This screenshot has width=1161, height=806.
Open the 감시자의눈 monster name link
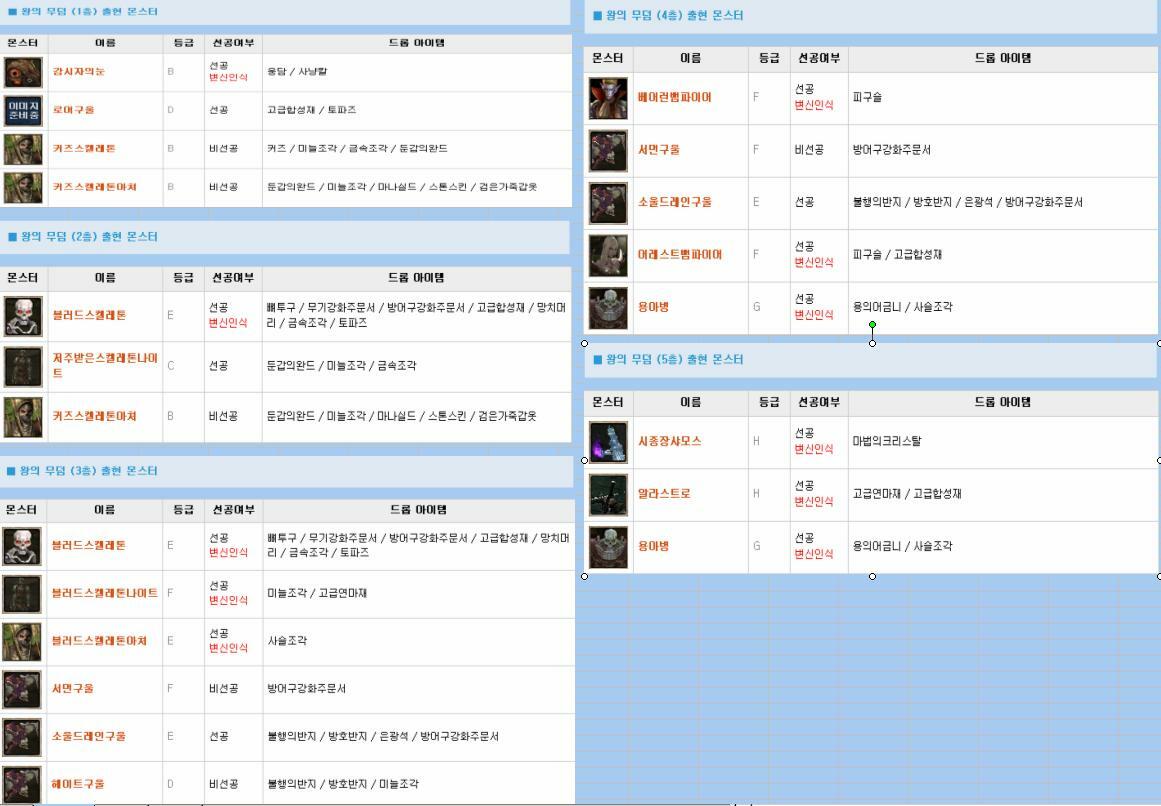point(78,72)
